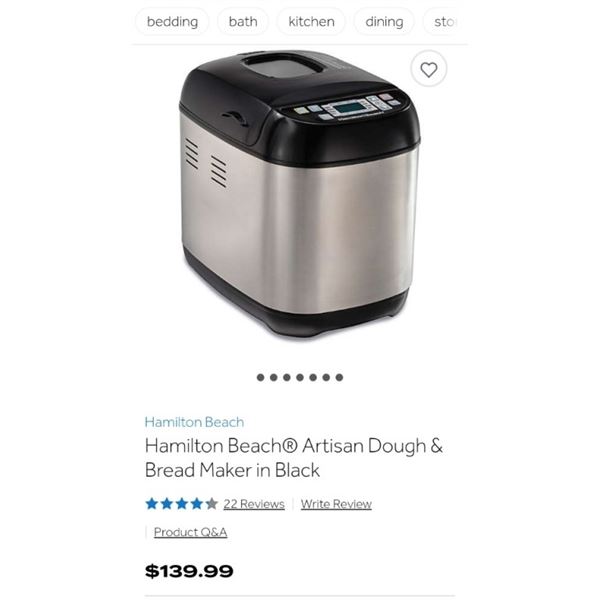This screenshot has width=600, height=600.
Task: Select the kitchen category tab
Action: tap(311, 21)
